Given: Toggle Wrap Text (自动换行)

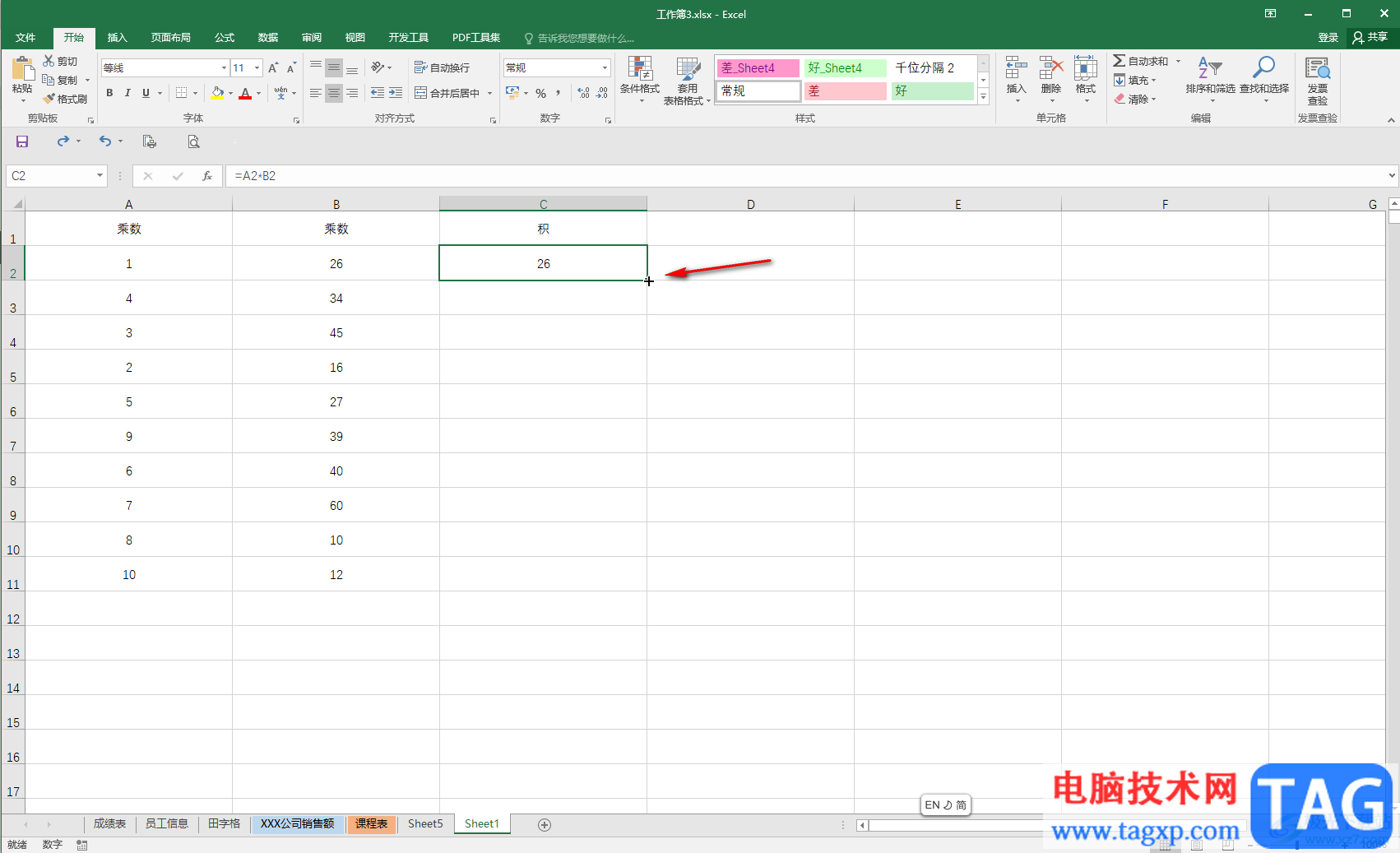Looking at the screenshot, I should pos(442,67).
